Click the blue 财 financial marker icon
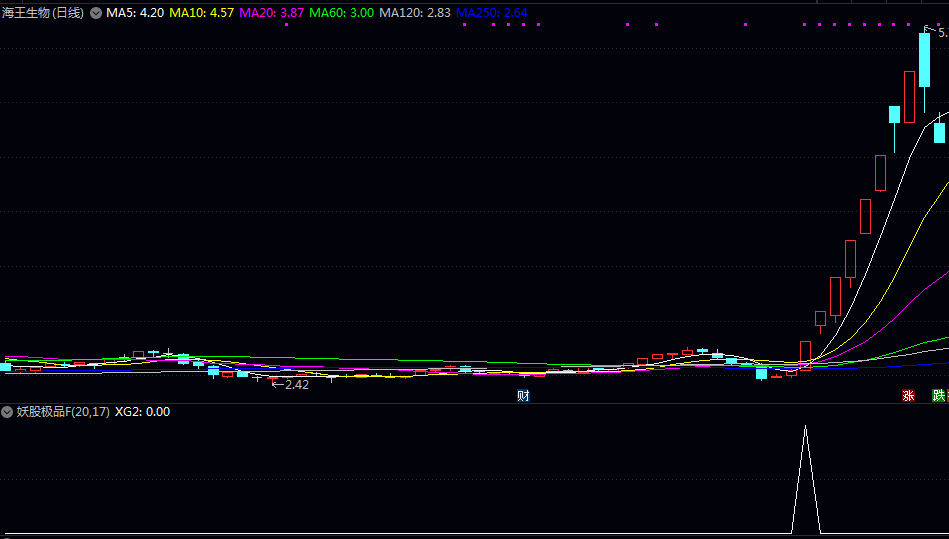The height and width of the screenshot is (539, 949). 523,396
